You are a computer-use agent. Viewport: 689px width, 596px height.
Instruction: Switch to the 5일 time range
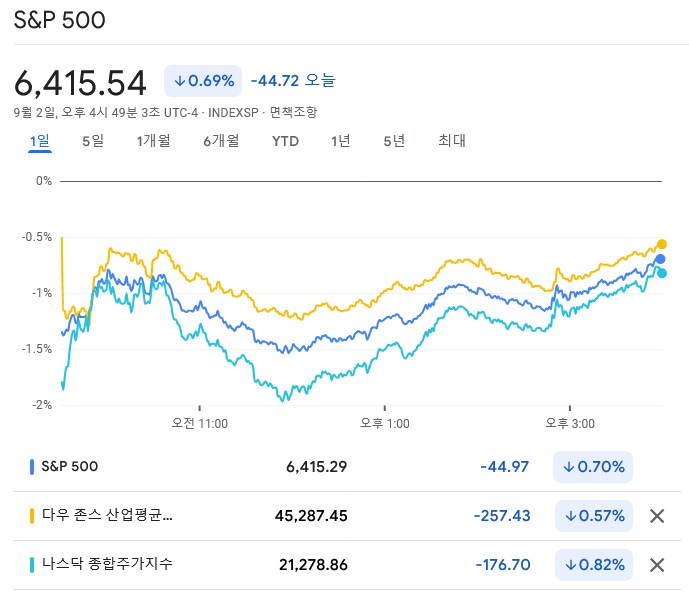coord(92,141)
